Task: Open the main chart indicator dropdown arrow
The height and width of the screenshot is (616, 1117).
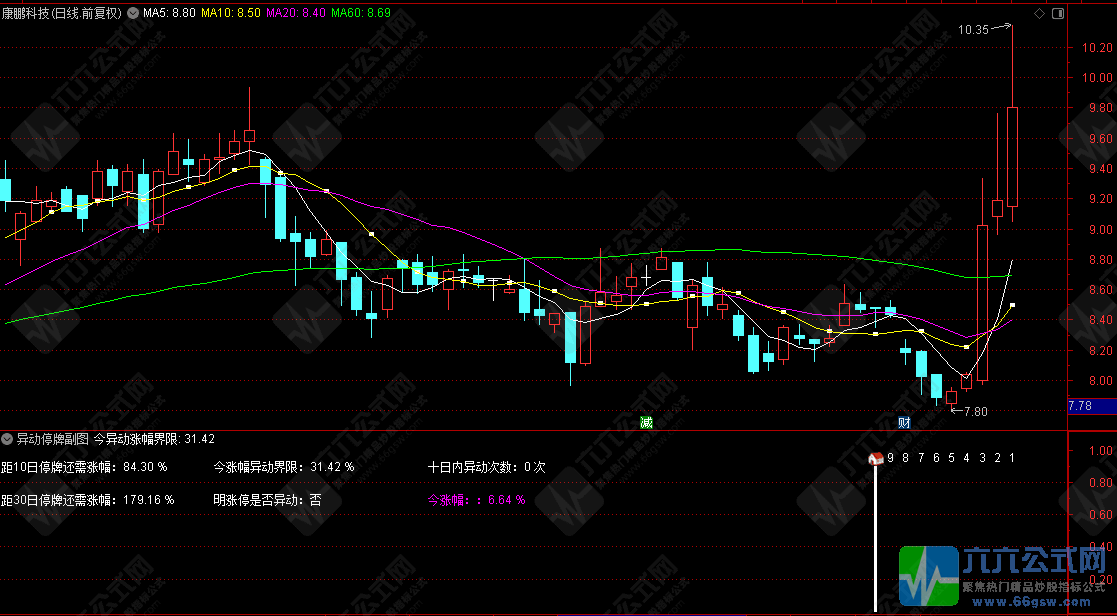Action: pyautogui.click(x=133, y=14)
